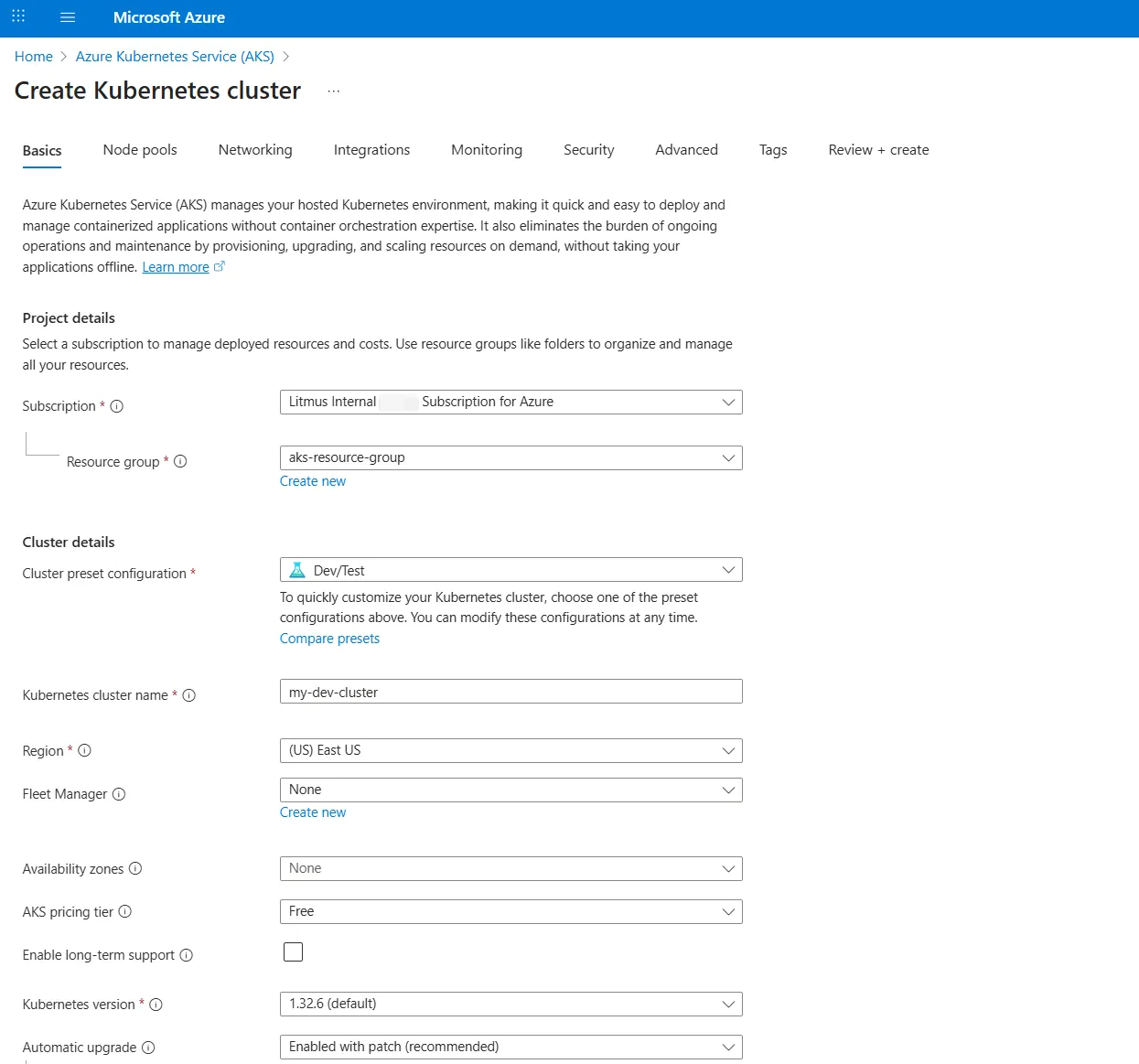Open the Region dropdown
This screenshot has width=1139, height=1064.
click(510, 751)
